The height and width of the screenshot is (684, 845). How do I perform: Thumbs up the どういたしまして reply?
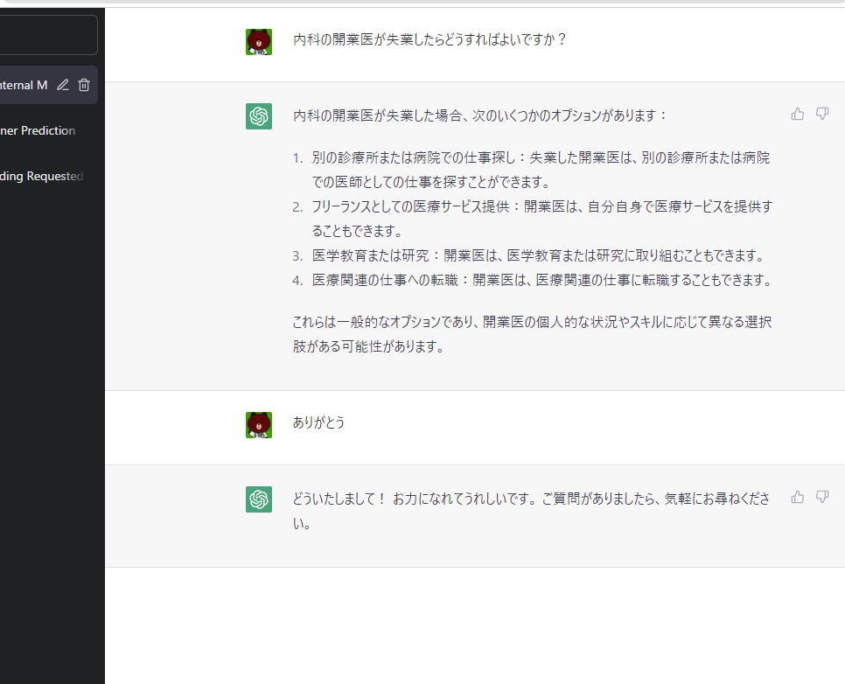(x=798, y=497)
